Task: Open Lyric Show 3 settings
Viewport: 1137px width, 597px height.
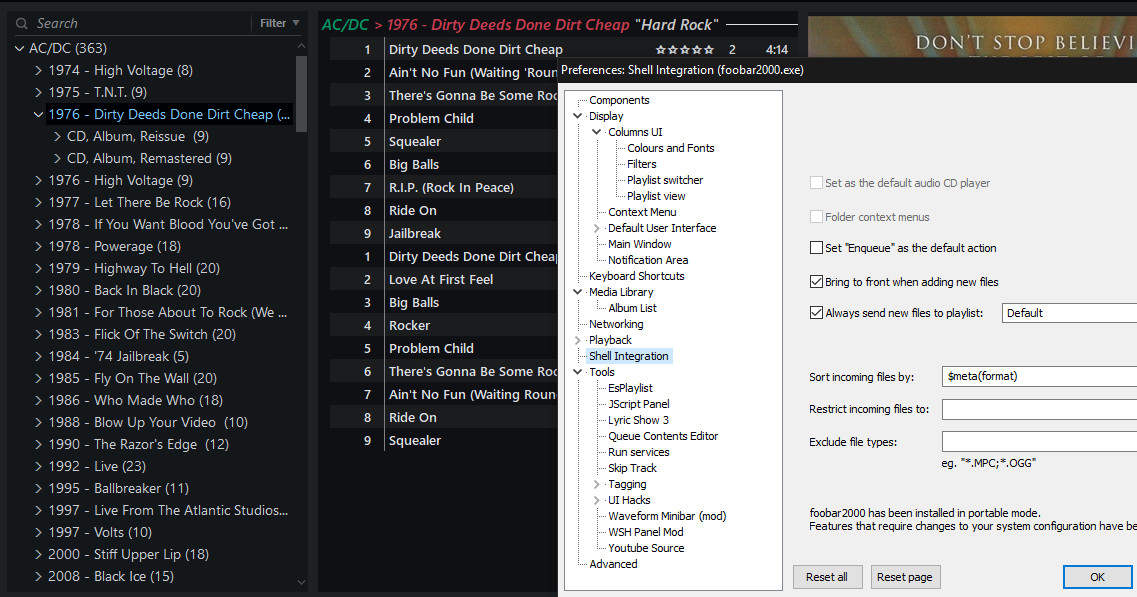Action: (x=639, y=420)
